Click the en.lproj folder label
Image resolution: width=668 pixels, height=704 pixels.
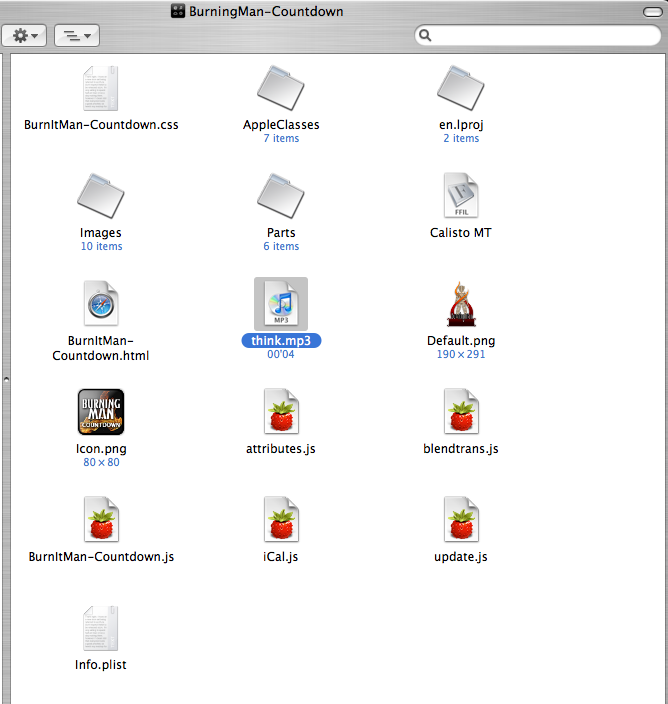pyautogui.click(x=461, y=125)
